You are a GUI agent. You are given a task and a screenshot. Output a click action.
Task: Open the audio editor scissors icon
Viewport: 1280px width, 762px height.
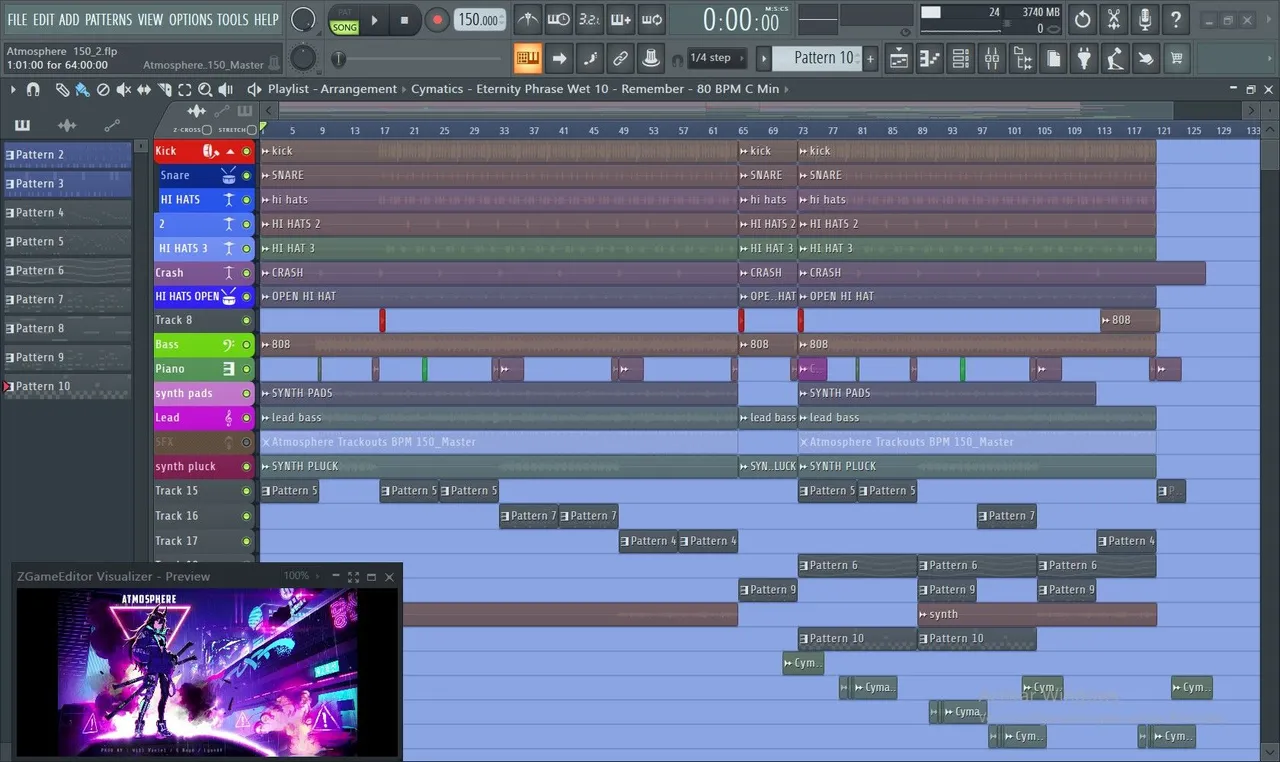(1114, 19)
